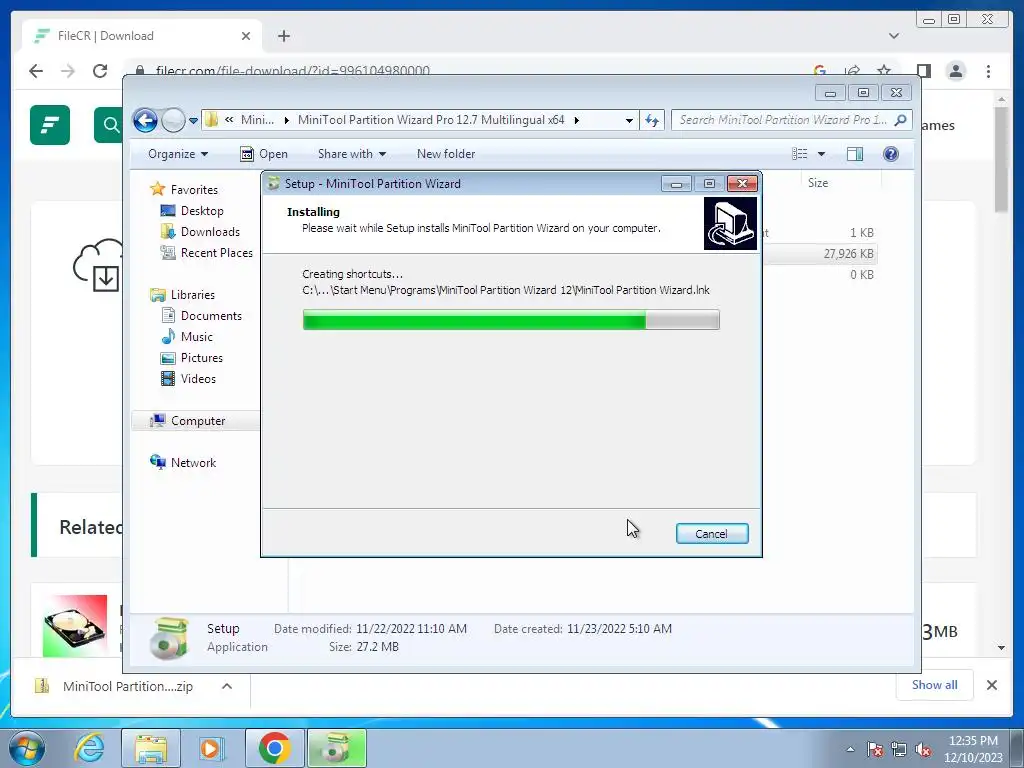Viewport: 1024px width, 768px height.
Task: Open the view options dropdown arrow
Action: [822, 154]
